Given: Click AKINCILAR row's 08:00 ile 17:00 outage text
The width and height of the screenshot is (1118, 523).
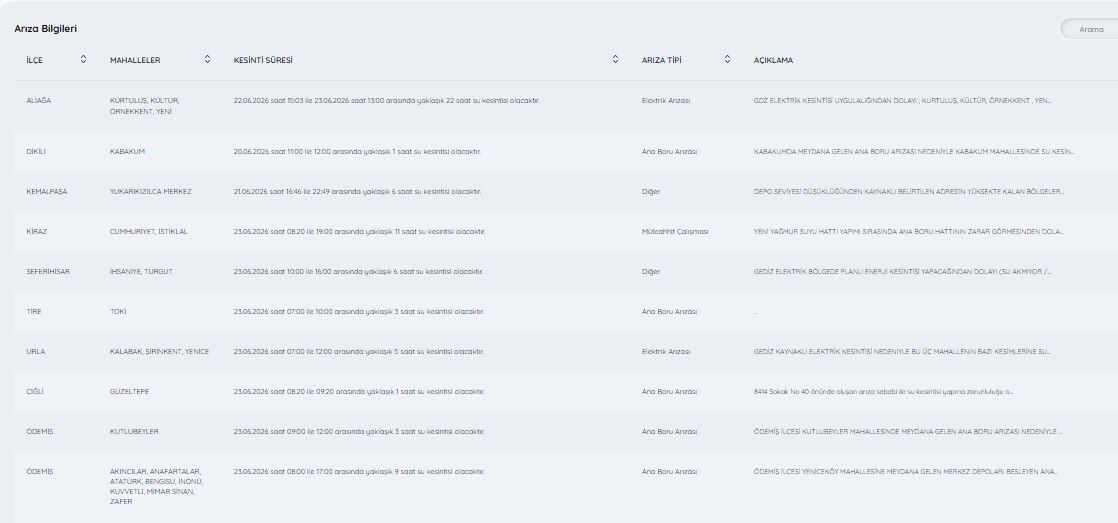Looking at the screenshot, I should 359,471.
